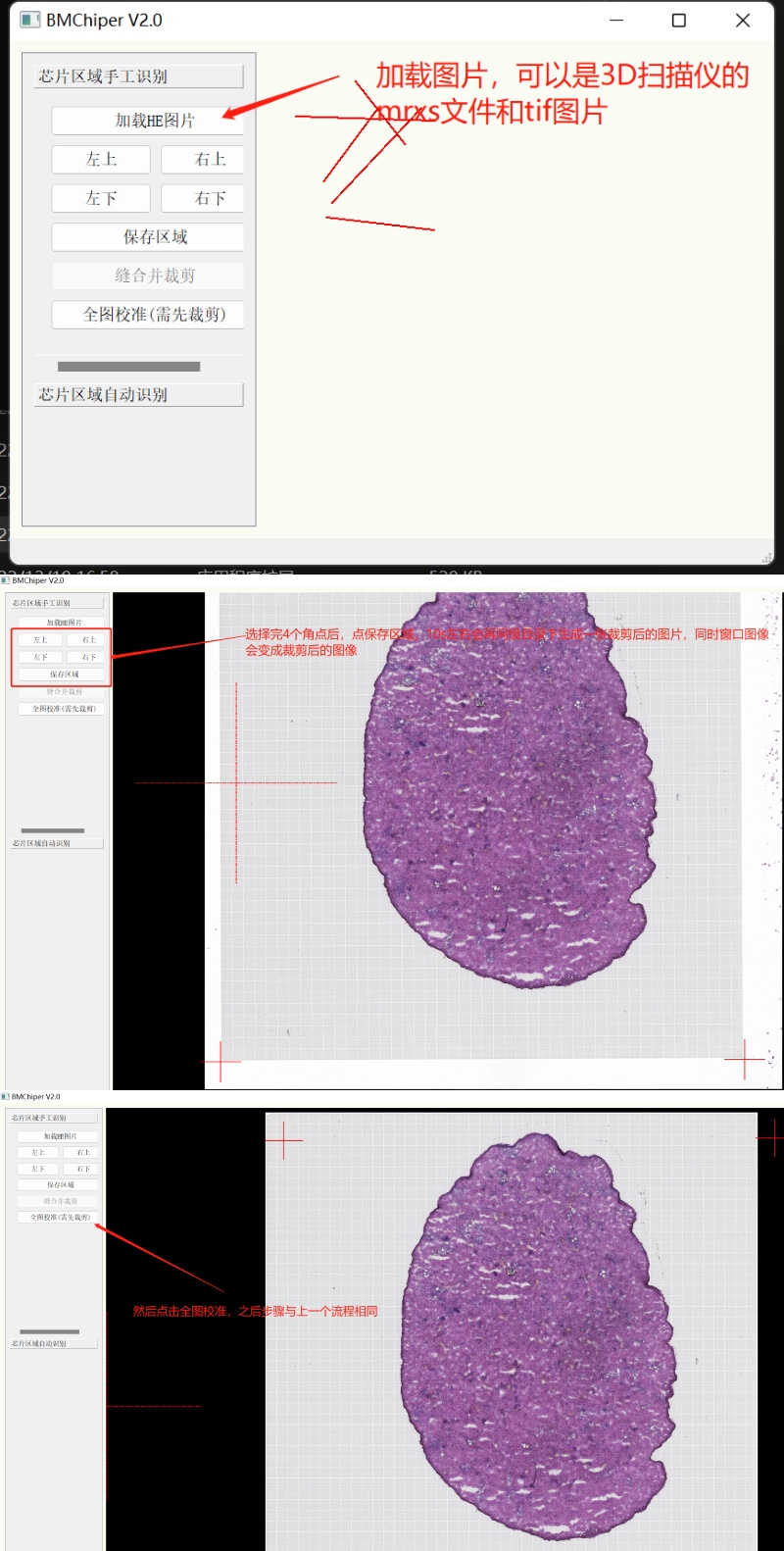Open 芯片区域自动识别 tab in the middle window
Image resolution: width=784 pixels, height=1551 pixels.
click(x=56, y=843)
